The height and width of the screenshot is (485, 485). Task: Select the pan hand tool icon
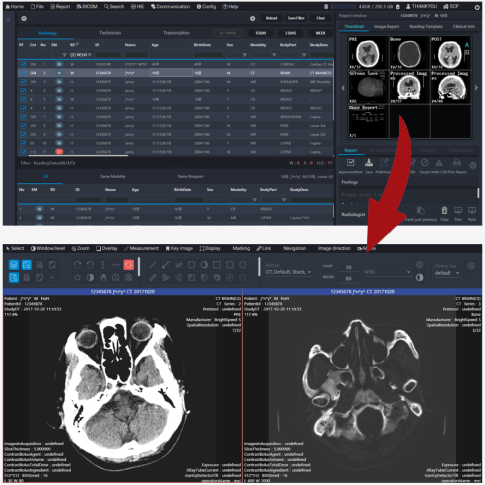[x=103, y=277]
